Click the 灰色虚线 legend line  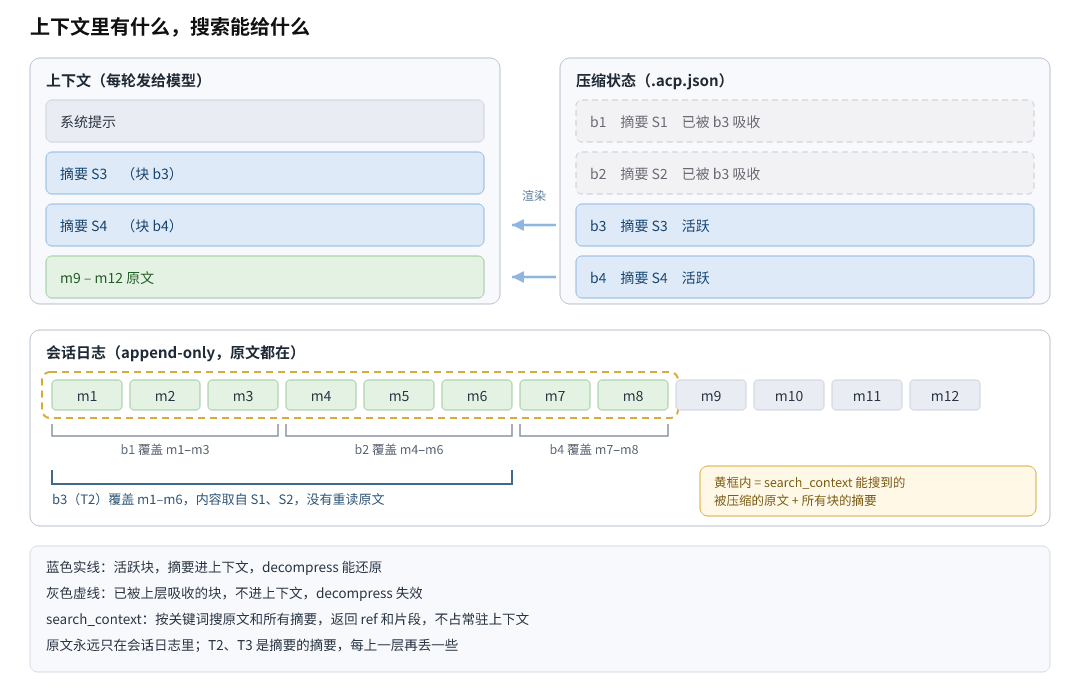point(234,593)
